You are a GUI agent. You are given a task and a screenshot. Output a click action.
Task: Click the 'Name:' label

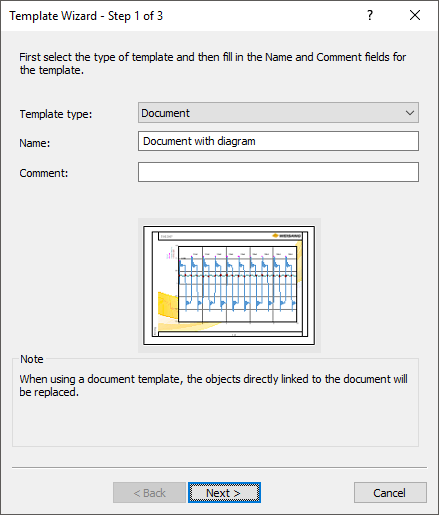tap(35, 143)
